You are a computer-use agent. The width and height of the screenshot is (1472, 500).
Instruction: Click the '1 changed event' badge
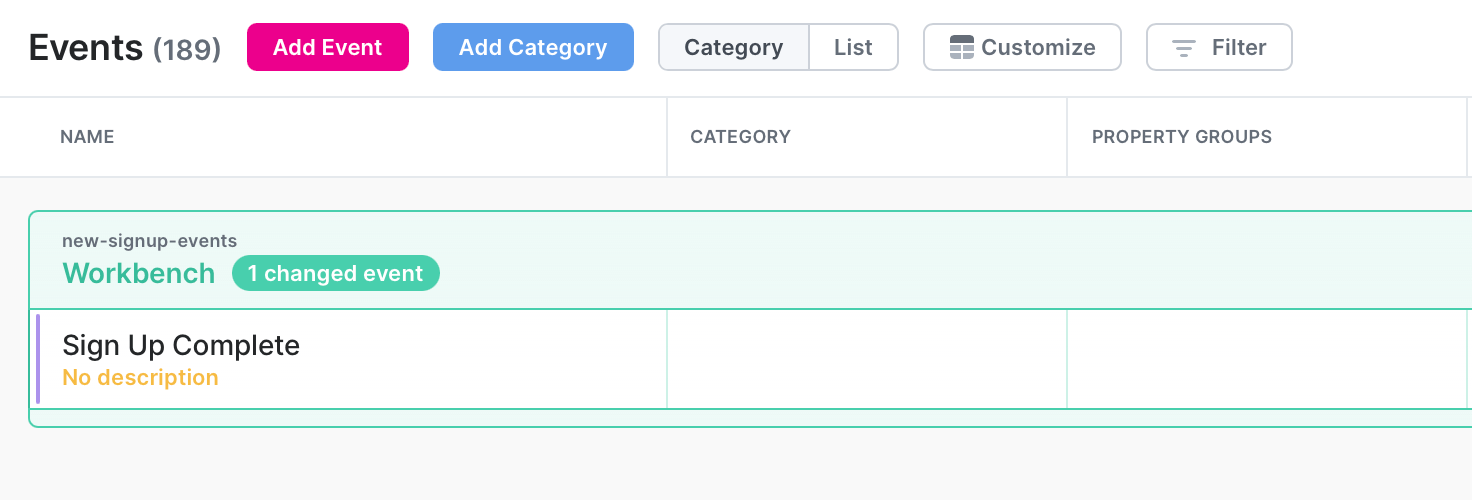pos(336,273)
